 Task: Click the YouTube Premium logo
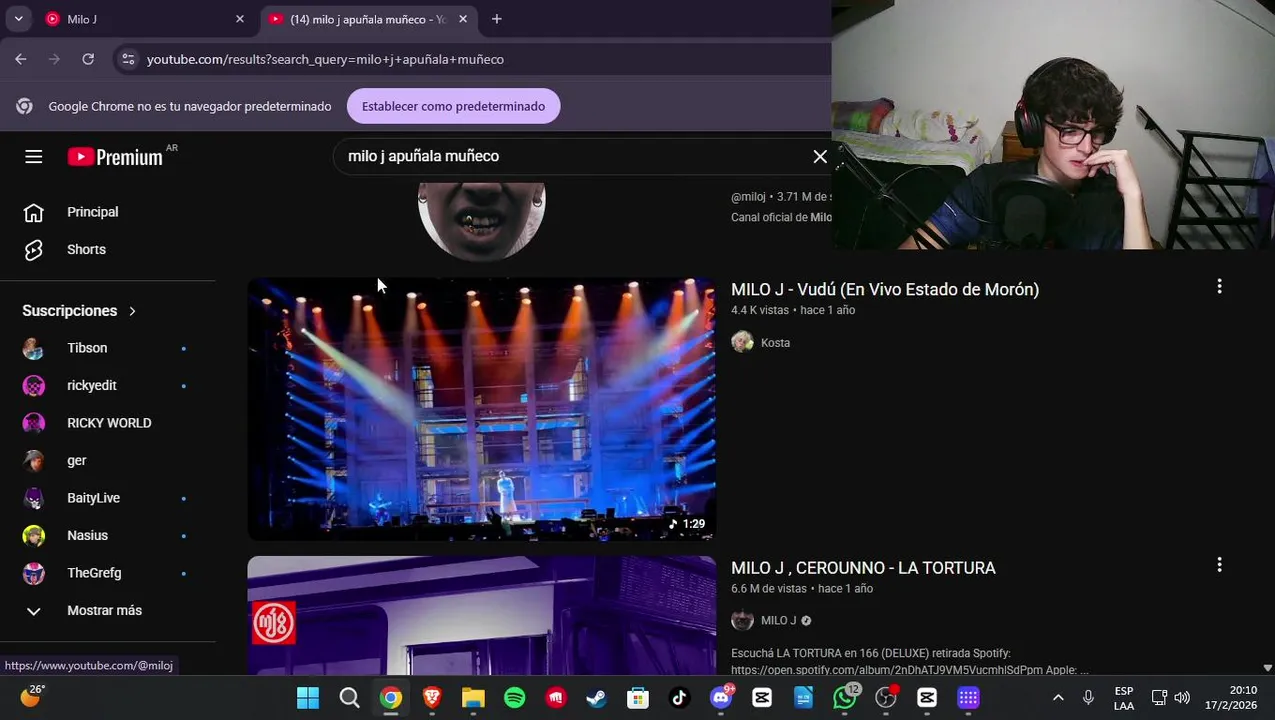tap(115, 156)
